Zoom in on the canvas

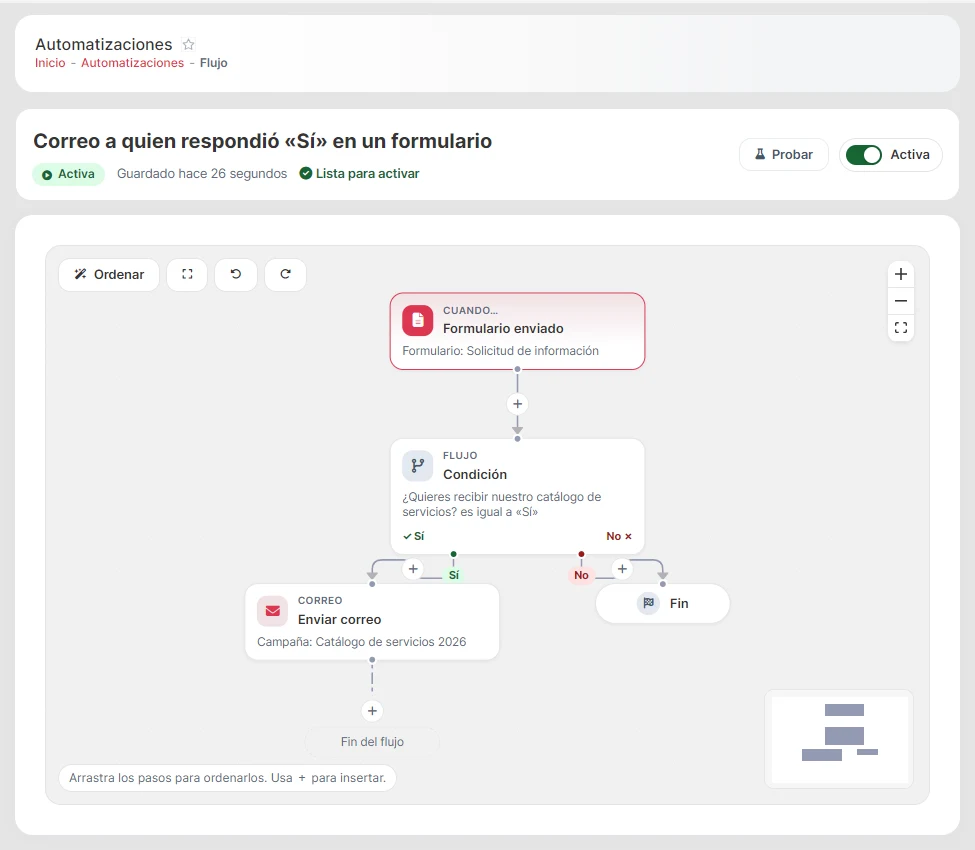point(900,274)
